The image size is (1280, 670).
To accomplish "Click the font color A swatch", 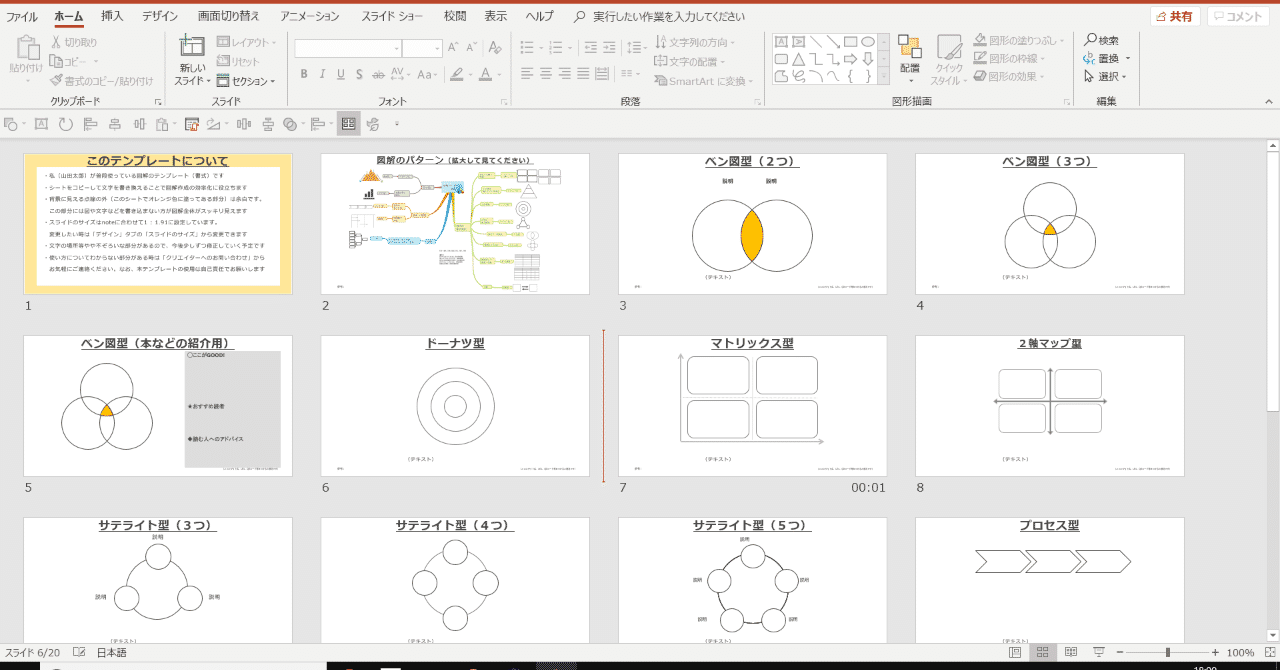I will coord(484,74).
